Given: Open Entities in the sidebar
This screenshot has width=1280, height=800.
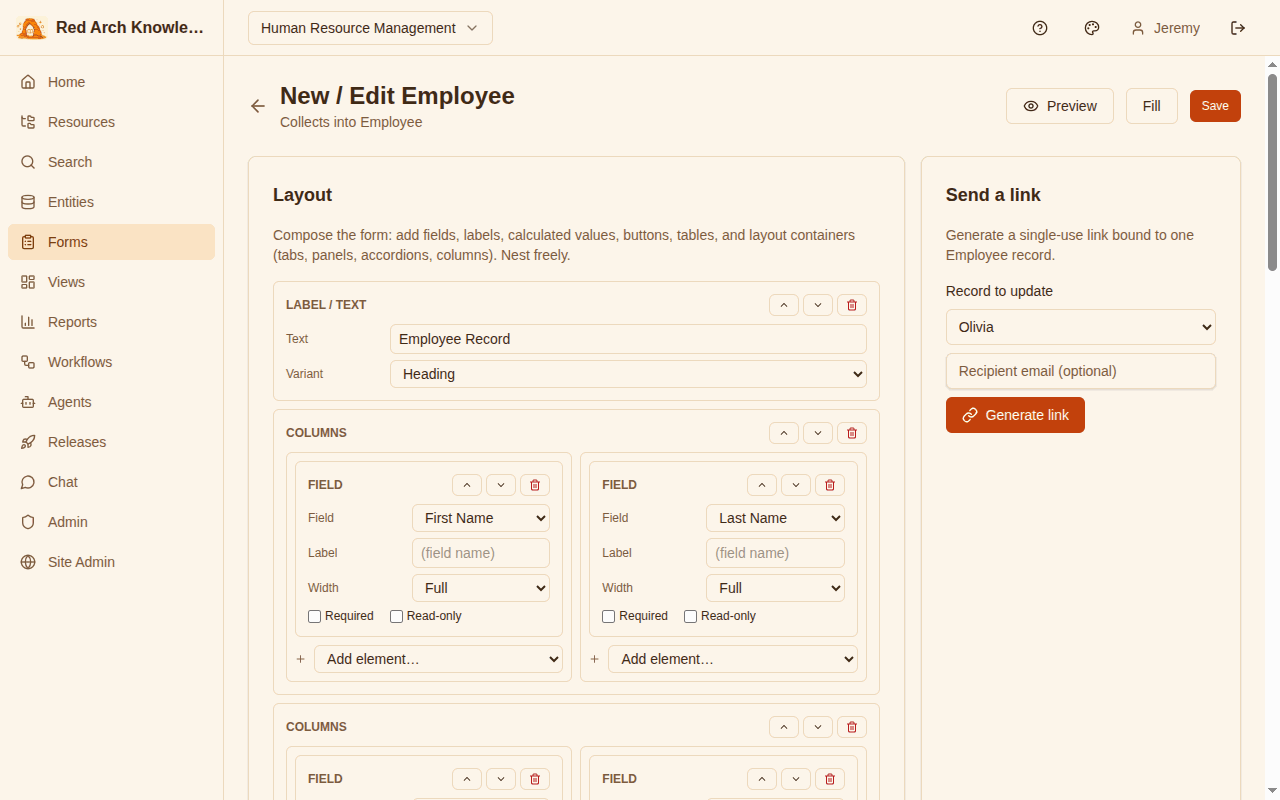Looking at the screenshot, I should (x=111, y=202).
